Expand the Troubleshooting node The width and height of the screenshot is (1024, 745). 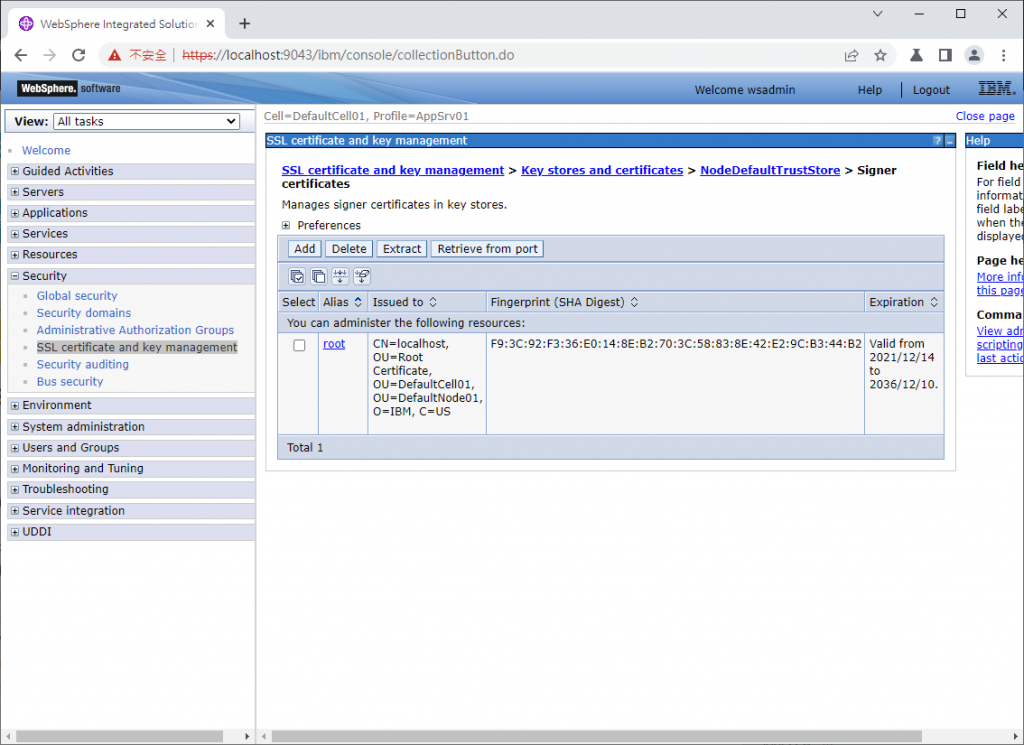coord(15,490)
